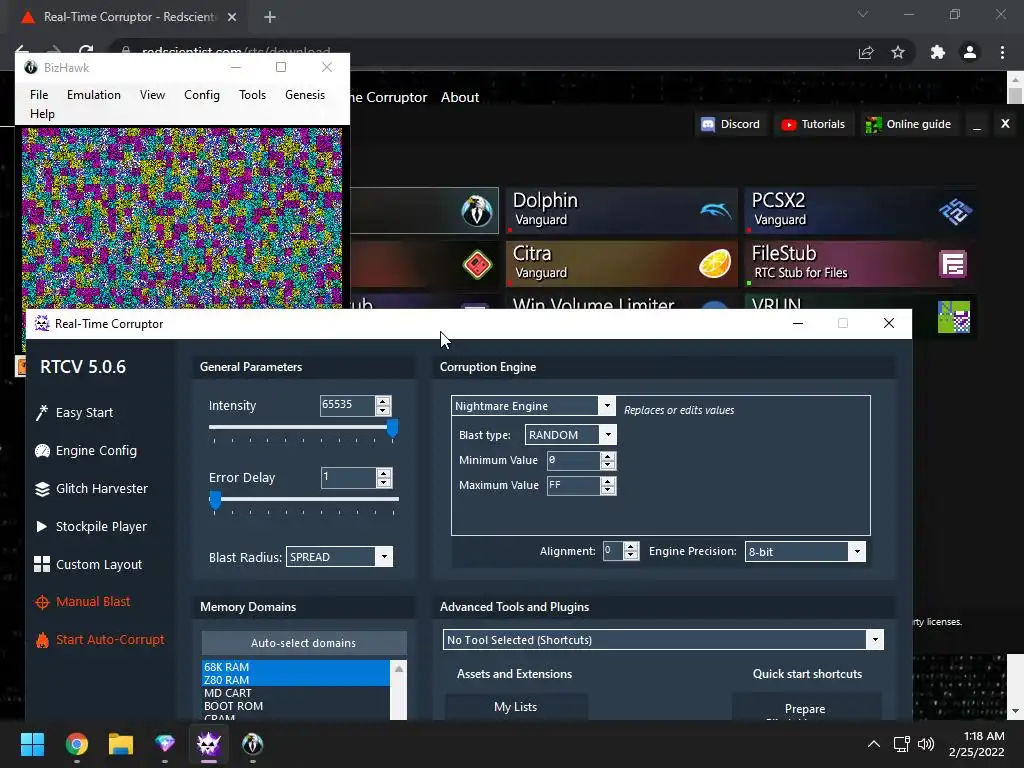Open the Discord link on webpage

730,124
